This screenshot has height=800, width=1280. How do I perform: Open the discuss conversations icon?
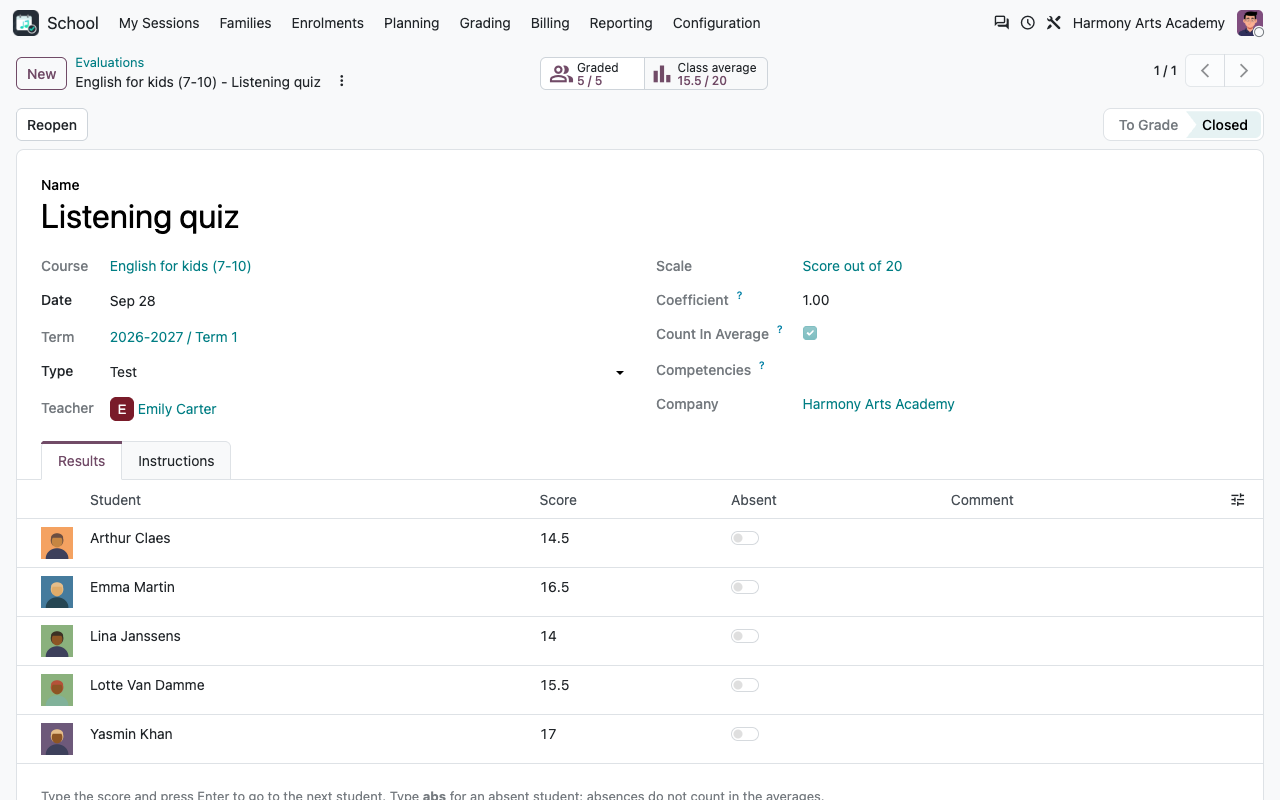pos(1001,23)
